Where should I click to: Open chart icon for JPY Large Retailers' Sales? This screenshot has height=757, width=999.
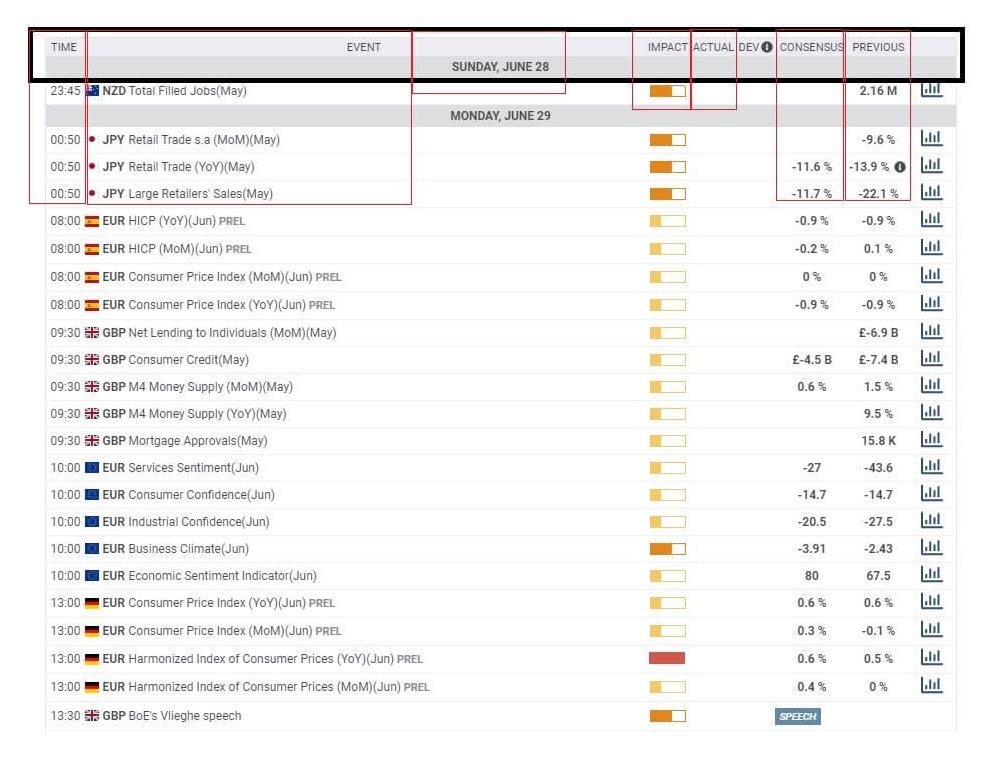(x=931, y=192)
